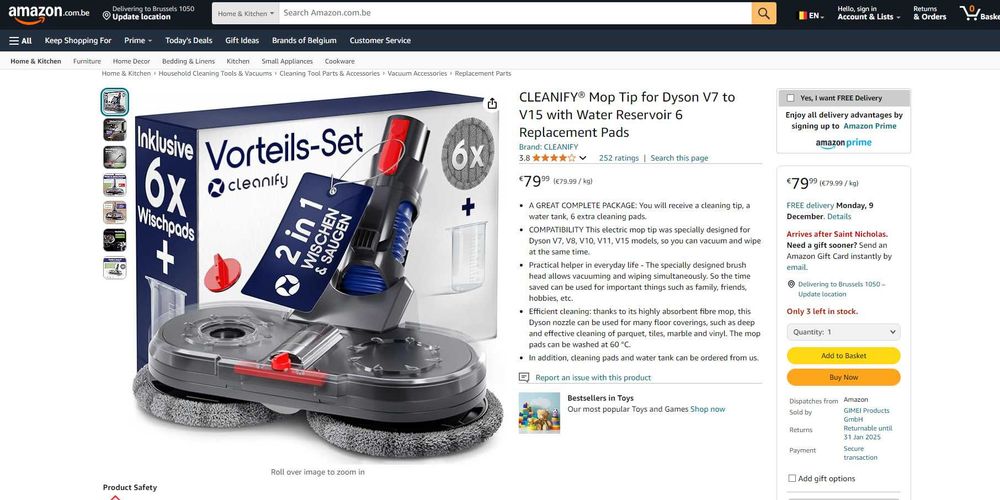Click the share icon on product image

coord(492,103)
